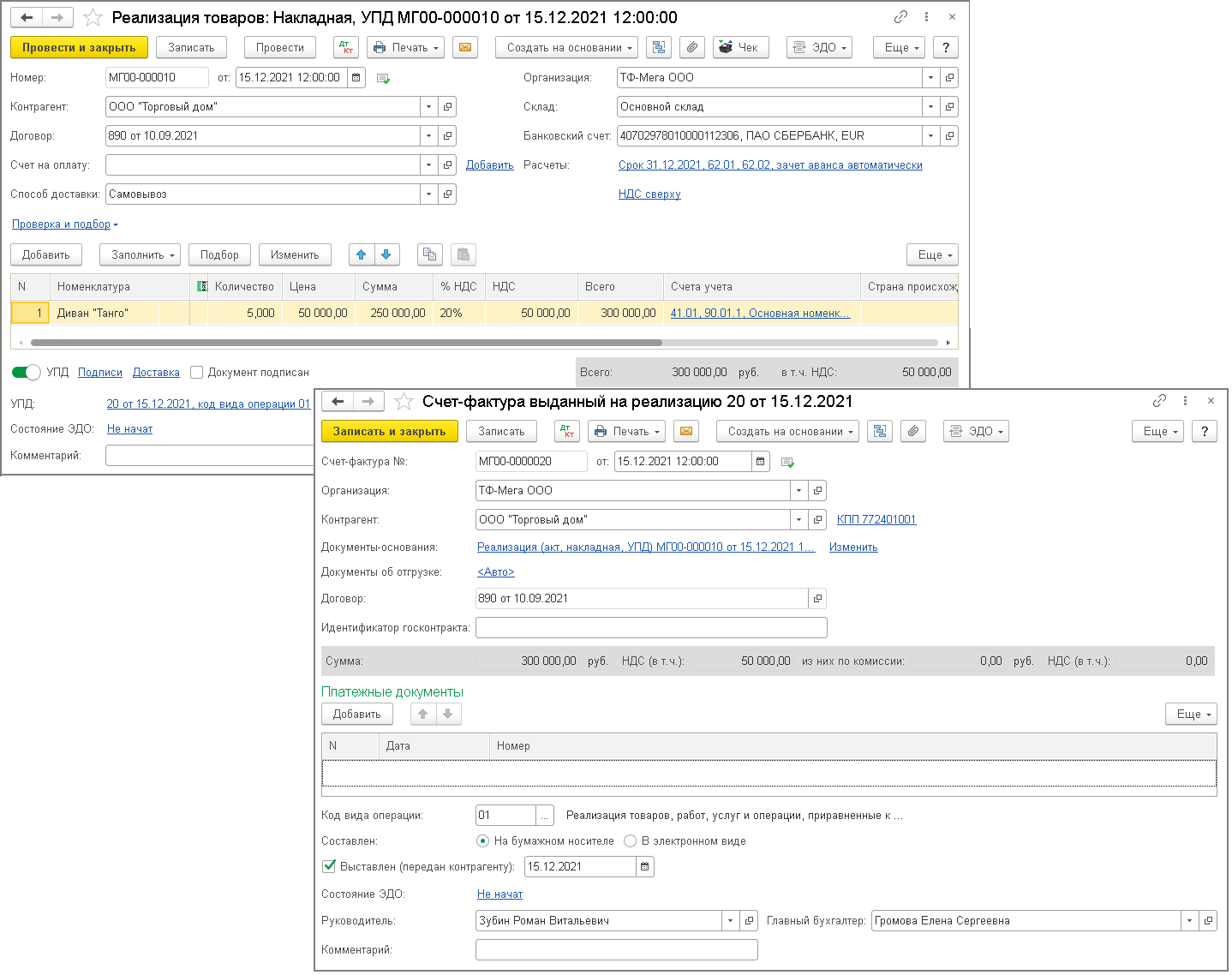Image resolution: width=1232 pixels, height=975 pixels.
Task: Click copy rows icon above goods table
Action: [x=429, y=254]
